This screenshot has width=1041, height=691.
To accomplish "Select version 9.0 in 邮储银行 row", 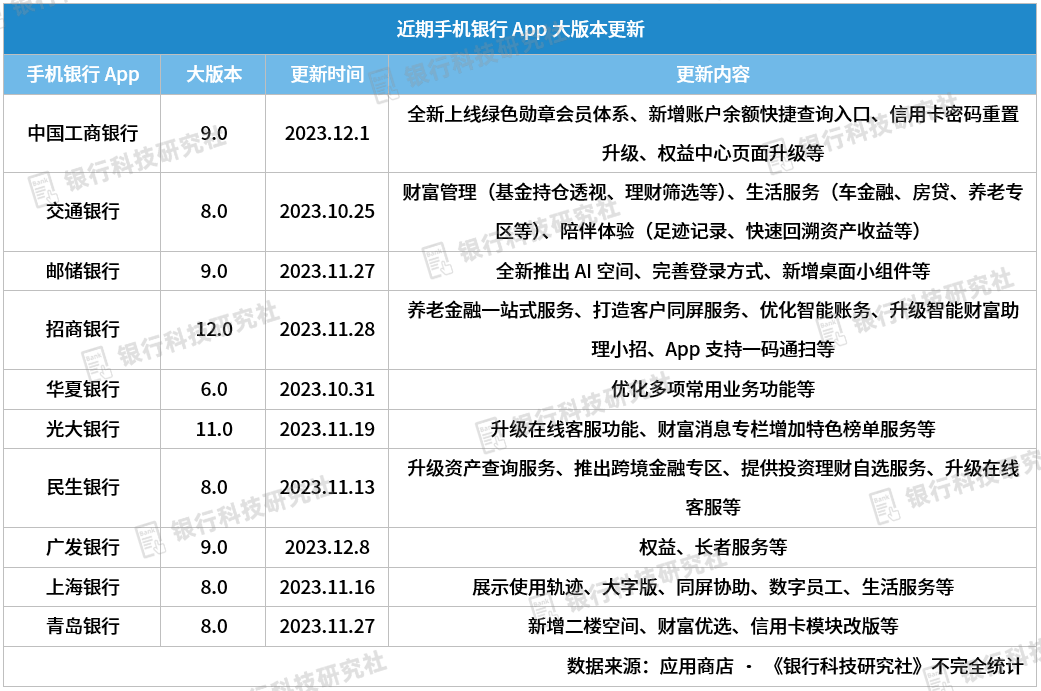I will [x=214, y=271].
